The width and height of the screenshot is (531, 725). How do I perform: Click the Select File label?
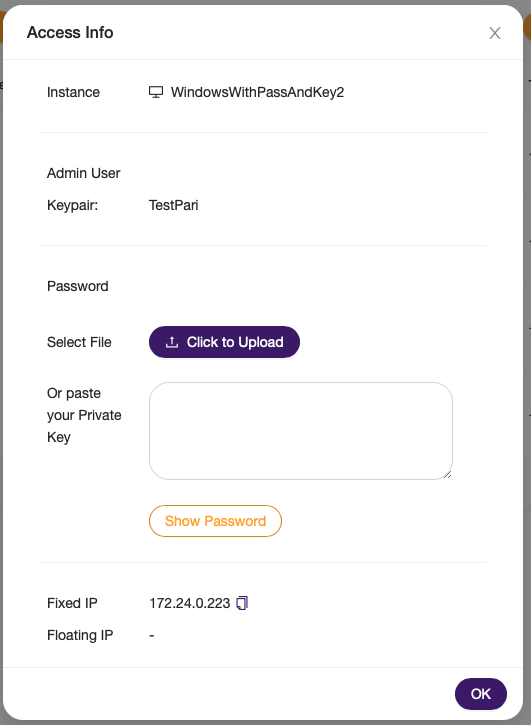click(x=79, y=342)
